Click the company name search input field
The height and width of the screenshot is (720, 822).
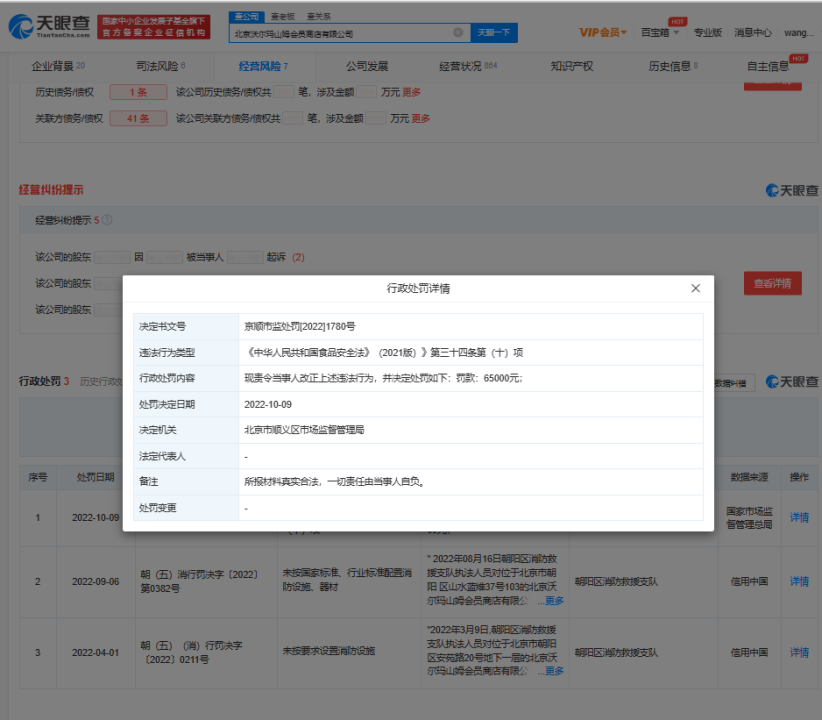(x=340, y=32)
